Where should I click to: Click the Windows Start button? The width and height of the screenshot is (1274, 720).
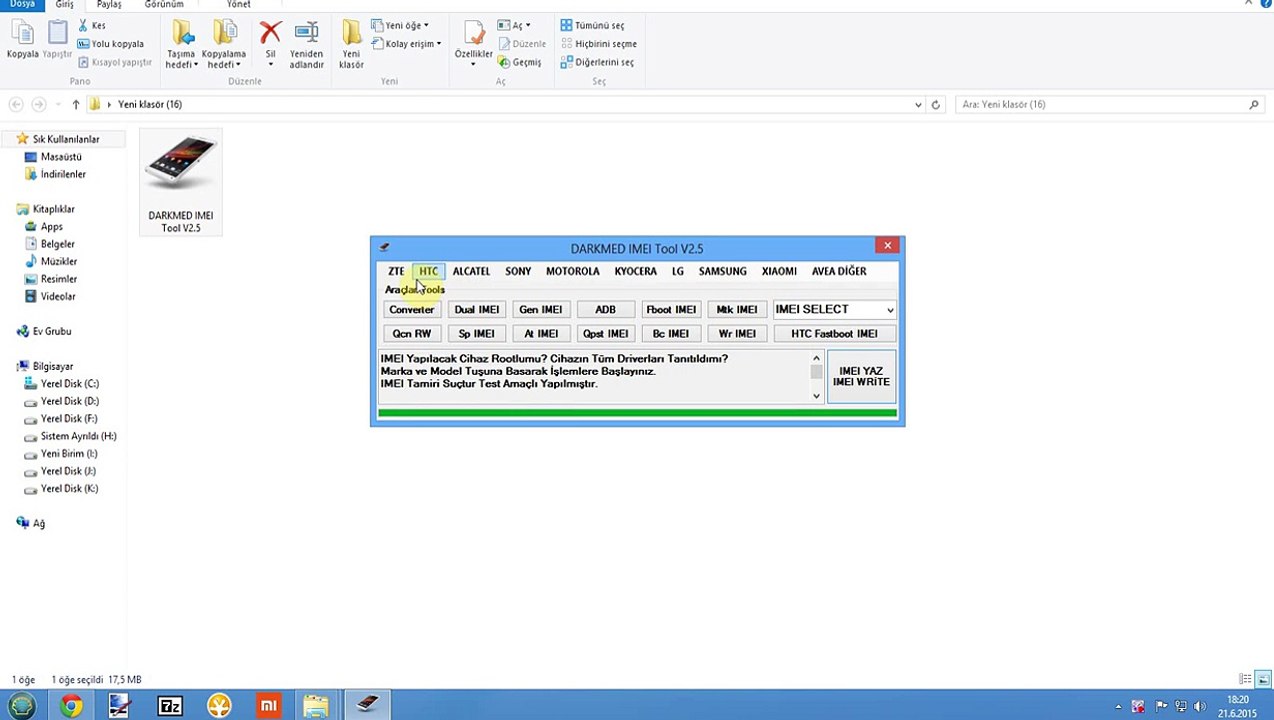21,706
